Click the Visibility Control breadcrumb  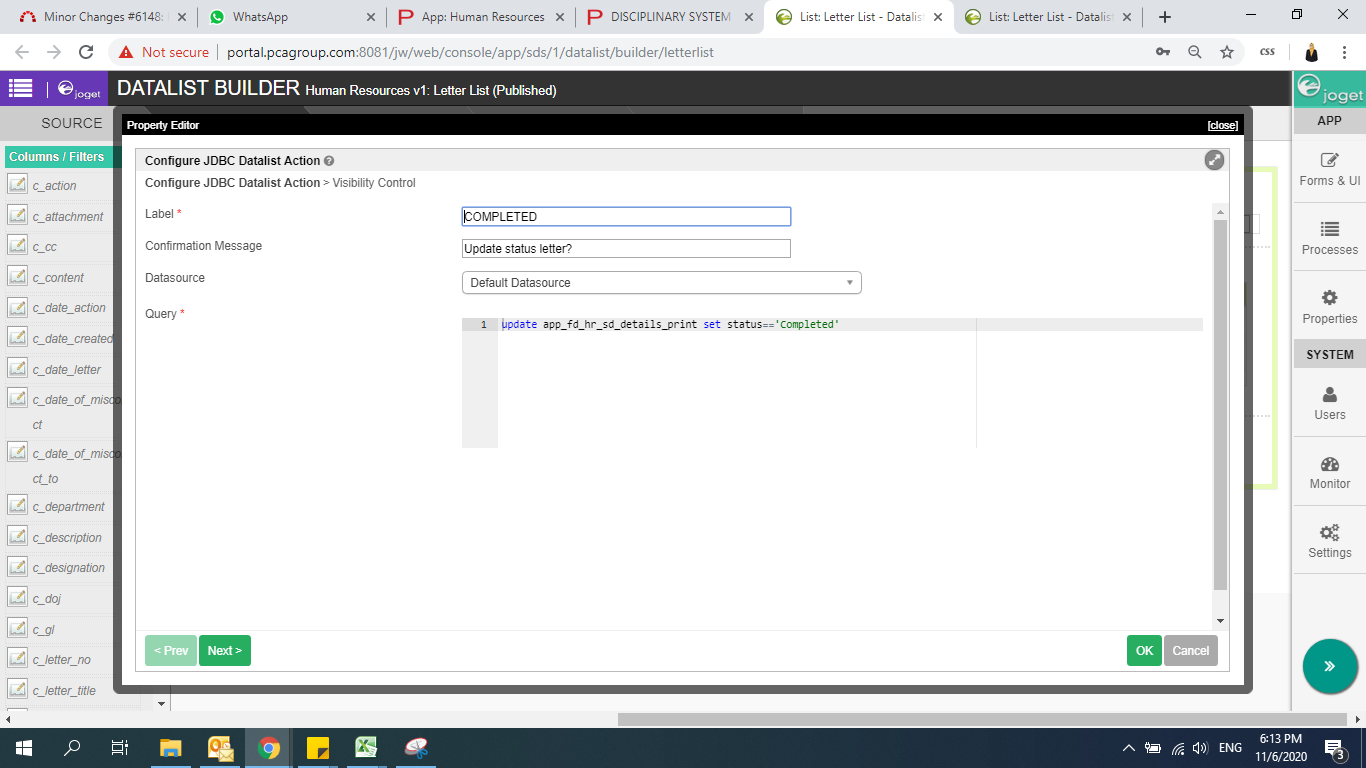click(x=374, y=183)
